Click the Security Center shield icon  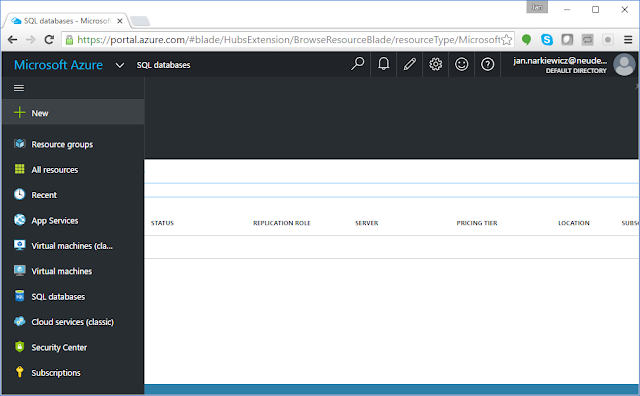(20, 347)
